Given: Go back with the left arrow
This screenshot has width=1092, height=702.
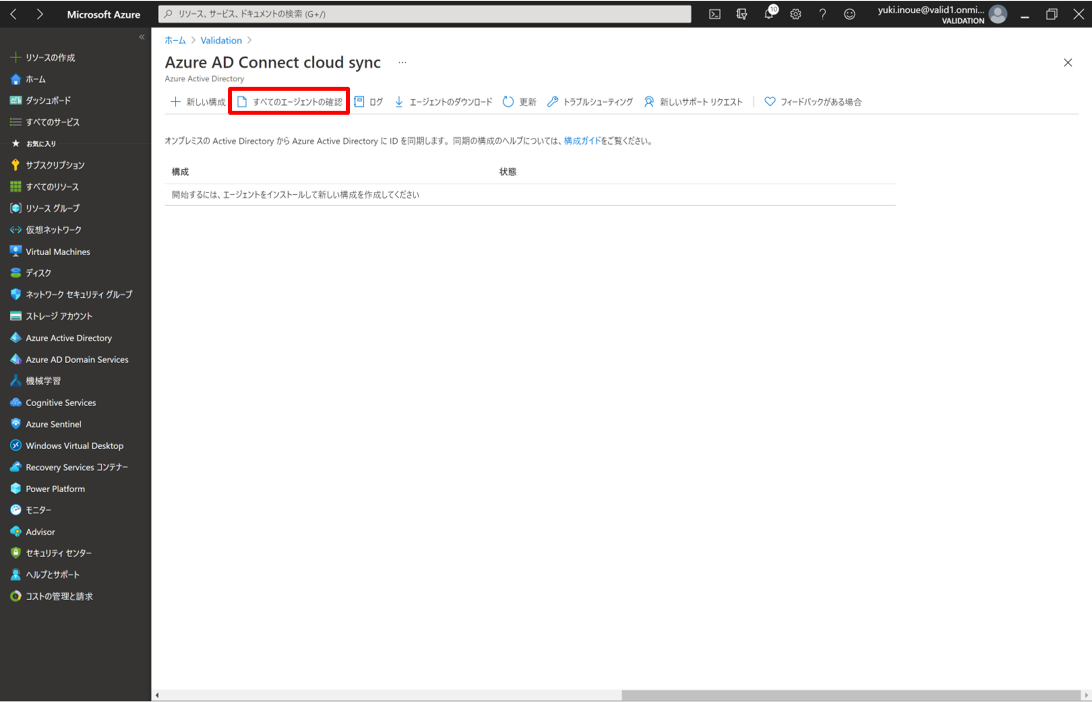Looking at the screenshot, I should tap(14, 14).
